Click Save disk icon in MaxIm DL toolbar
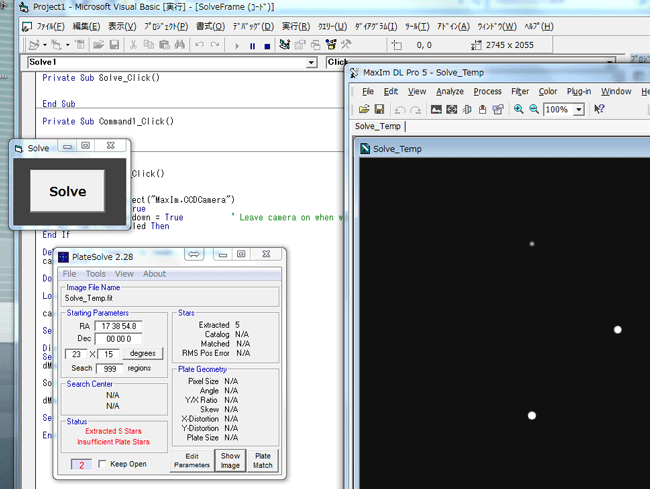The image size is (650, 489). tap(379, 109)
